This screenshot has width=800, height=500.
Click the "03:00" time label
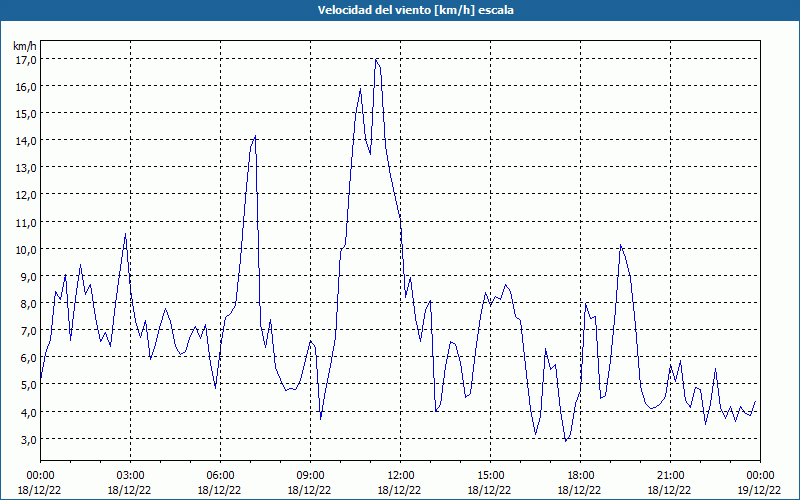(x=130, y=476)
